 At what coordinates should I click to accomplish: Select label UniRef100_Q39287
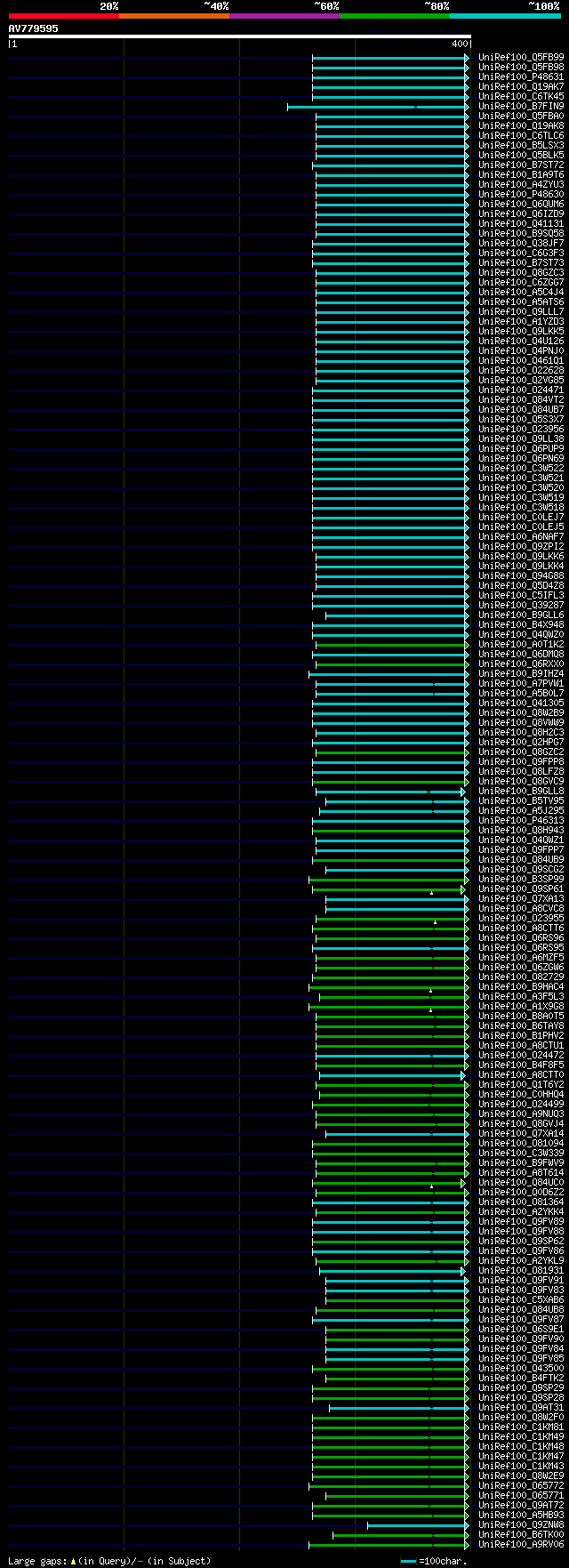[521, 605]
